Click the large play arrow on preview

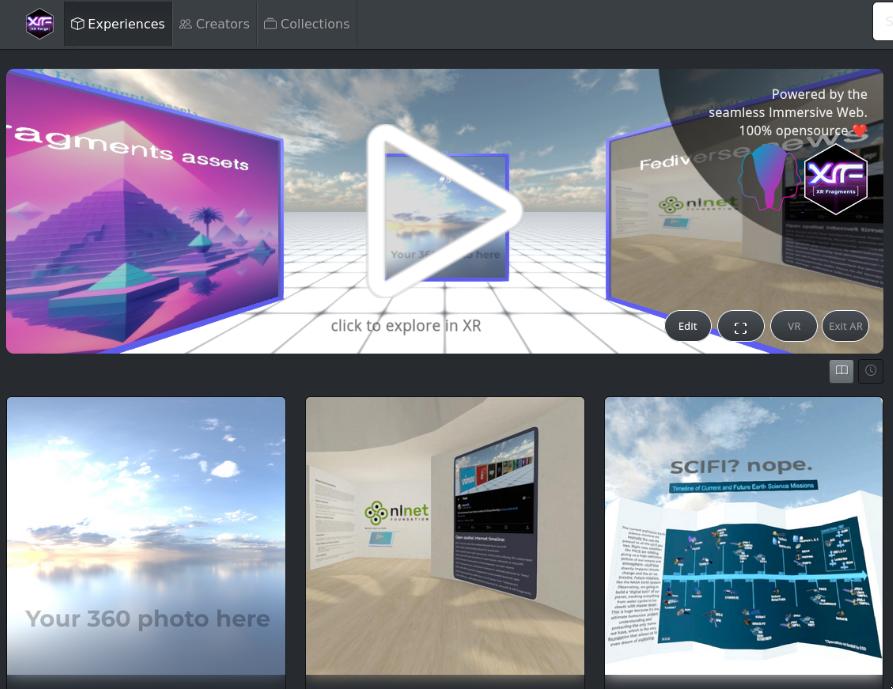coord(444,211)
